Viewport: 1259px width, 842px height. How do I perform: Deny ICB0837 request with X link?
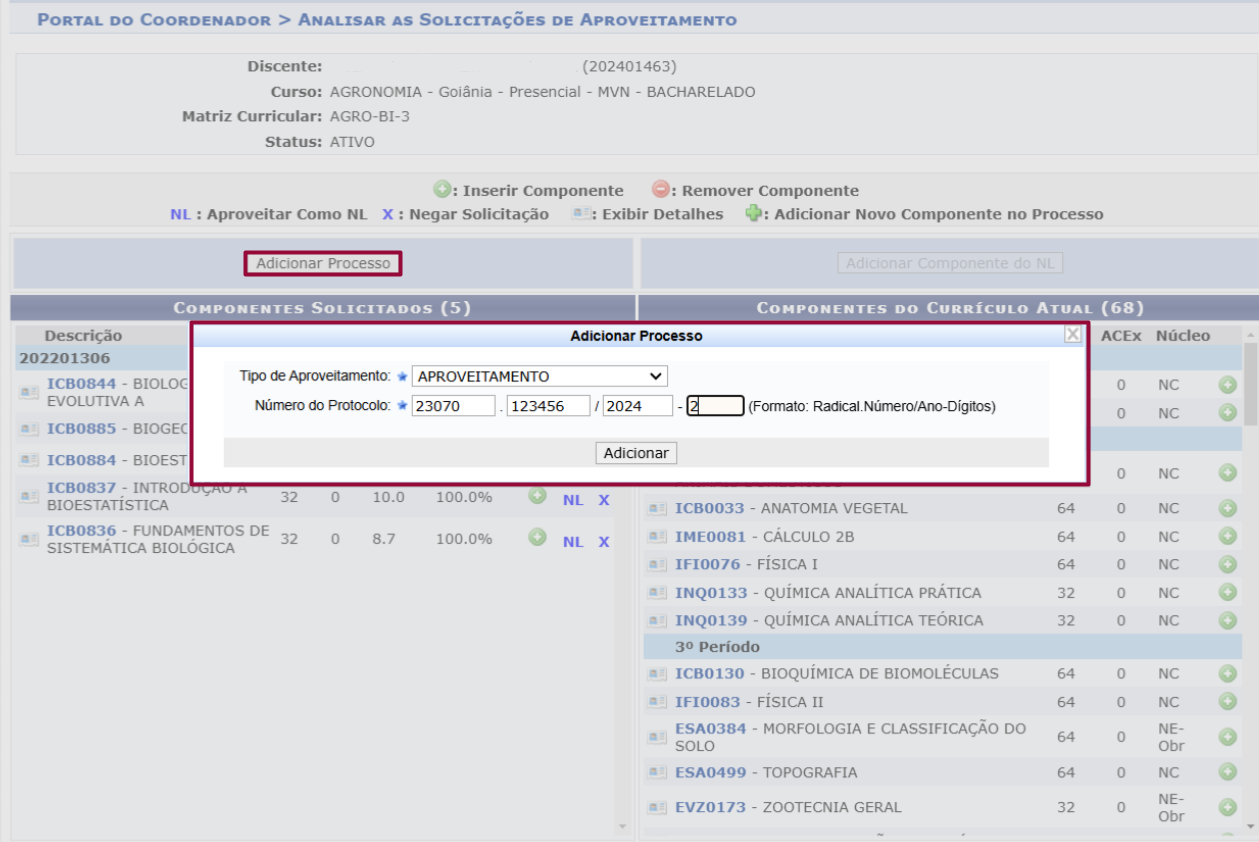tap(604, 500)
